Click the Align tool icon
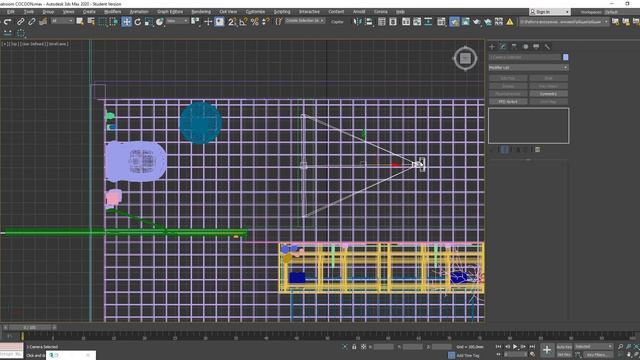Screen dimensions: 640x360 click(369, 22)
